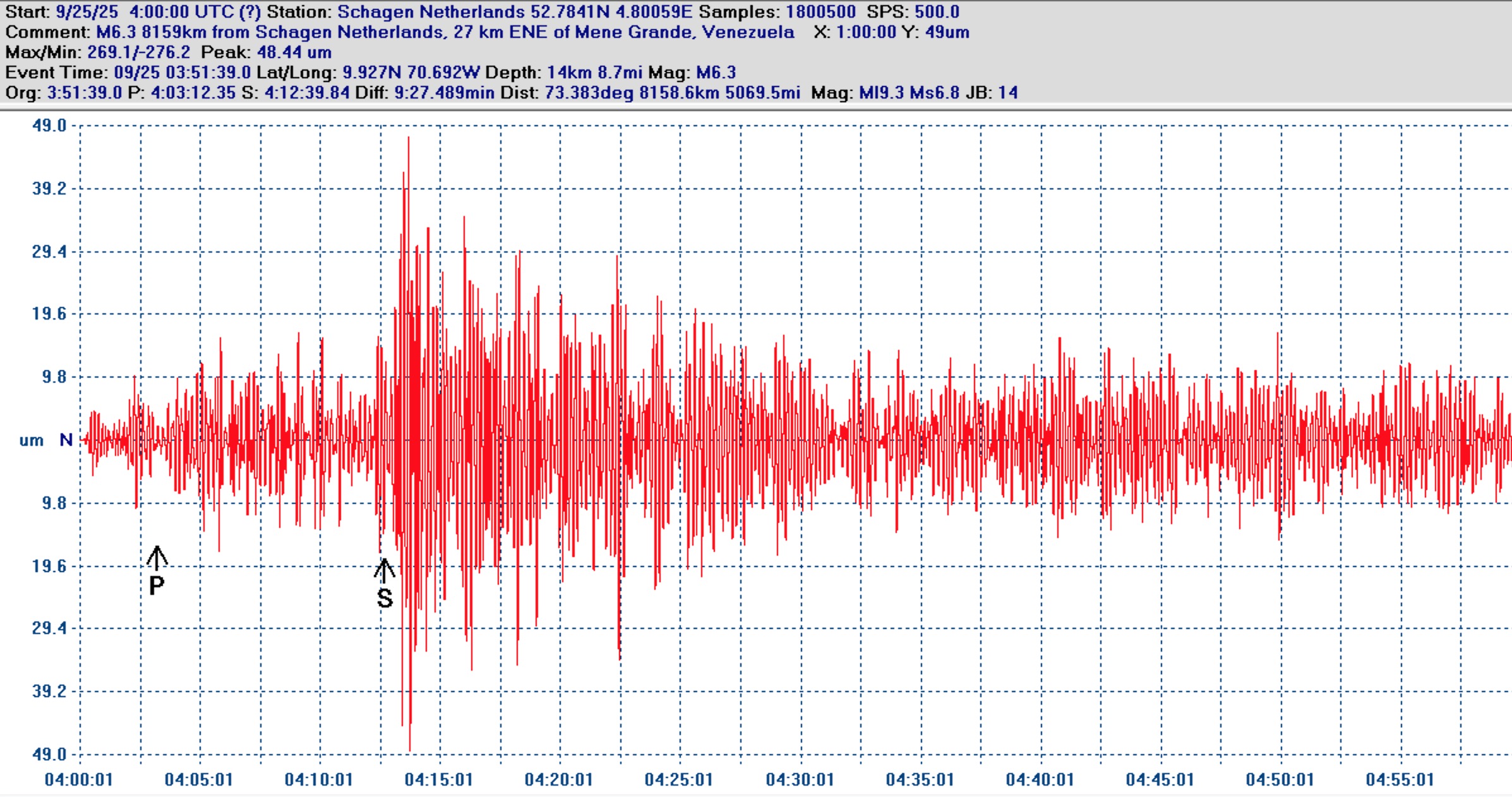Click the Peak value 48.44 um
This screenshot has height=797, width=1512.
[x=294, y=52]
